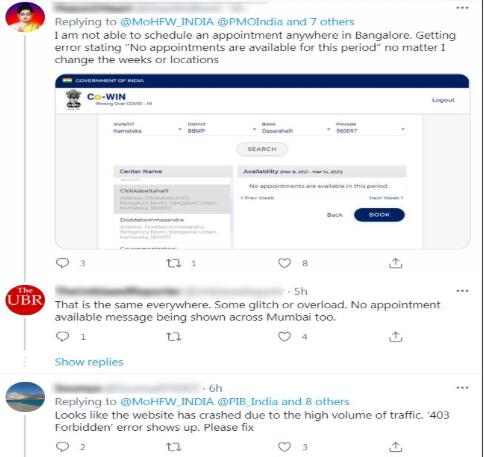This screenshot has width=484, height=457.
Task: Reply to the Bangalore appointment tweet
Action: [62, 263]
